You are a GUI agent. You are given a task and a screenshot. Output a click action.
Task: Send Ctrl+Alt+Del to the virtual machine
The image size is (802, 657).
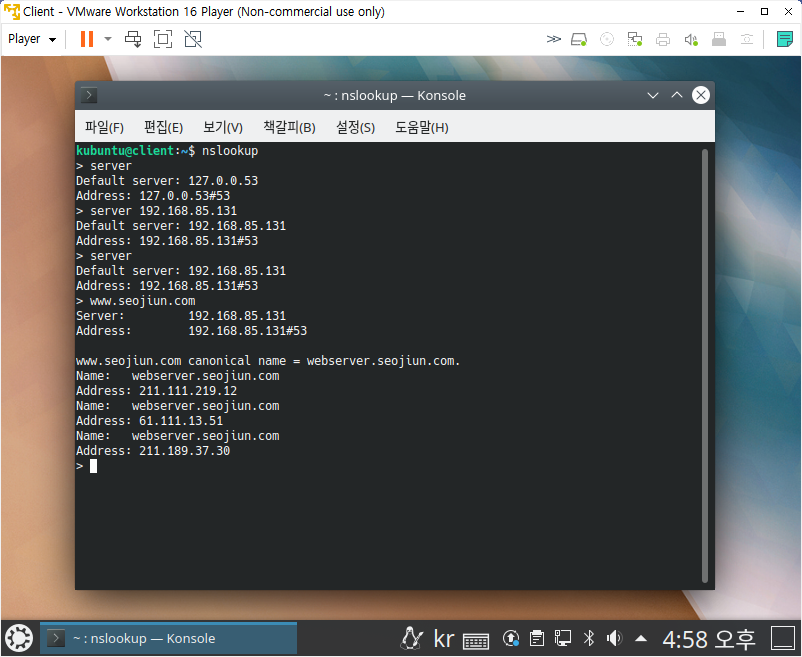tap(133, 39)
